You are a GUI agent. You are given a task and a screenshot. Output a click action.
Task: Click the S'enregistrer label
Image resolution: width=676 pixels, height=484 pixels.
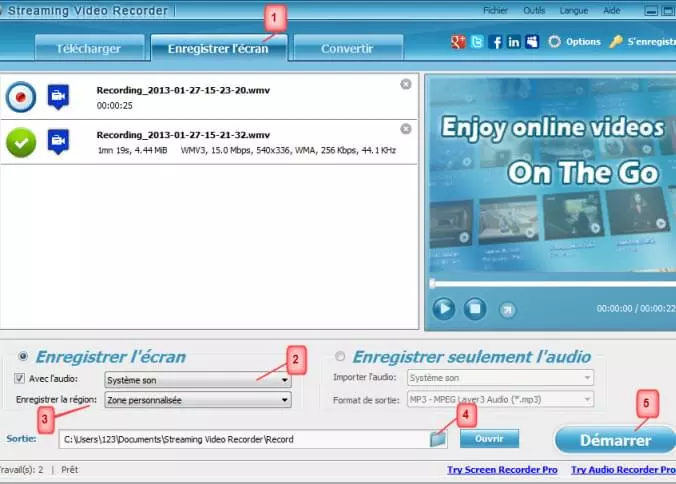651,42
